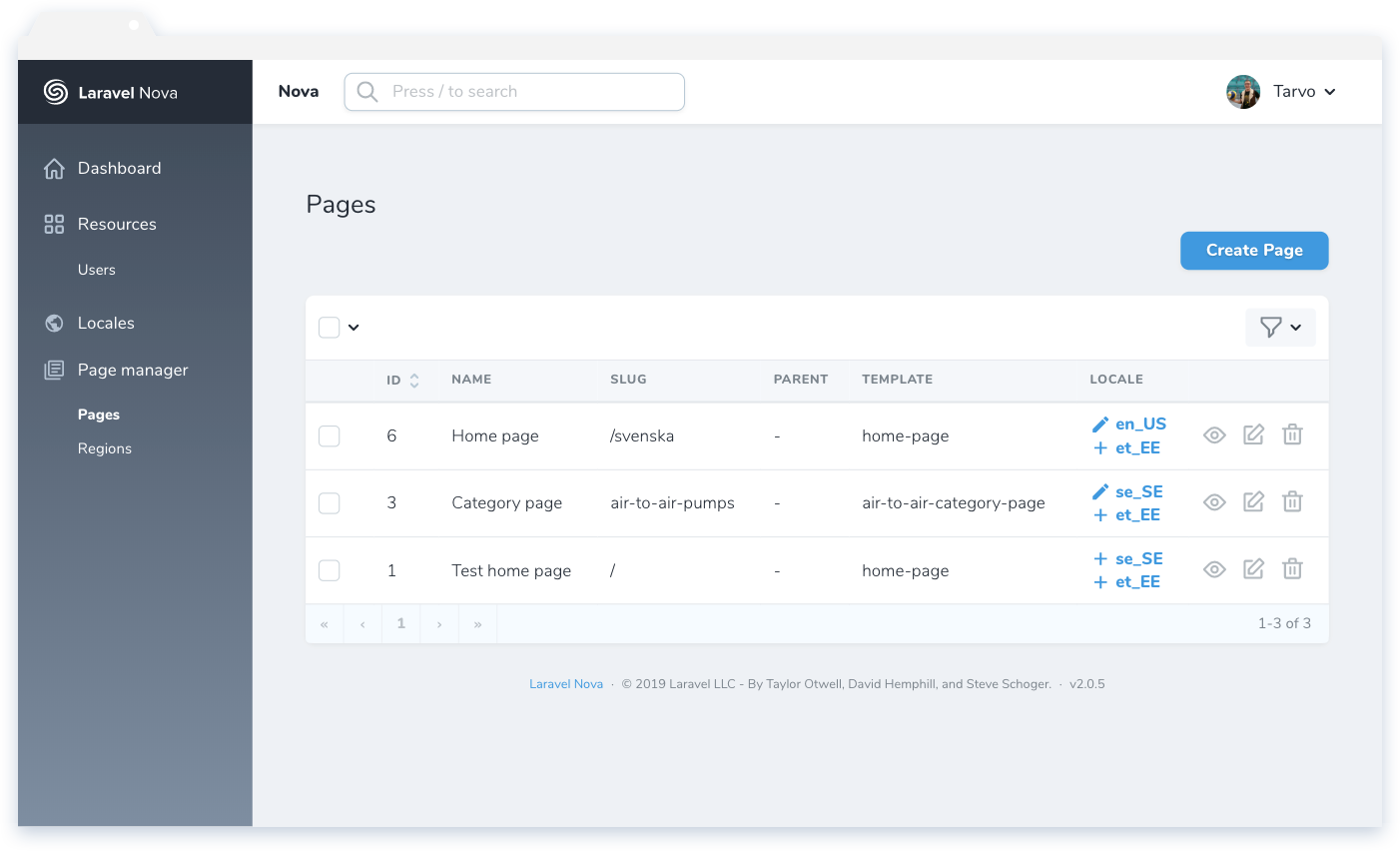This screenshot has height=851, width=1400.
Task: Sort table by ID column
Action: pos(402,380)
